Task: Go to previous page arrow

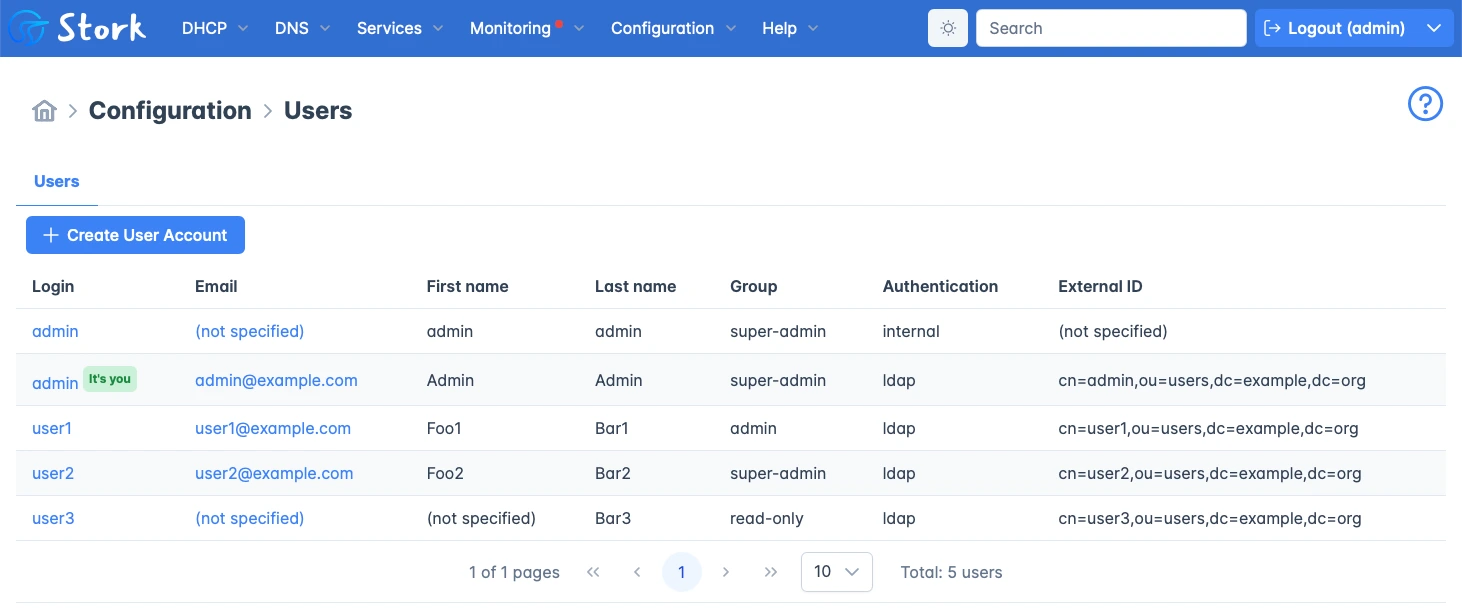Action: click(637, 572)
